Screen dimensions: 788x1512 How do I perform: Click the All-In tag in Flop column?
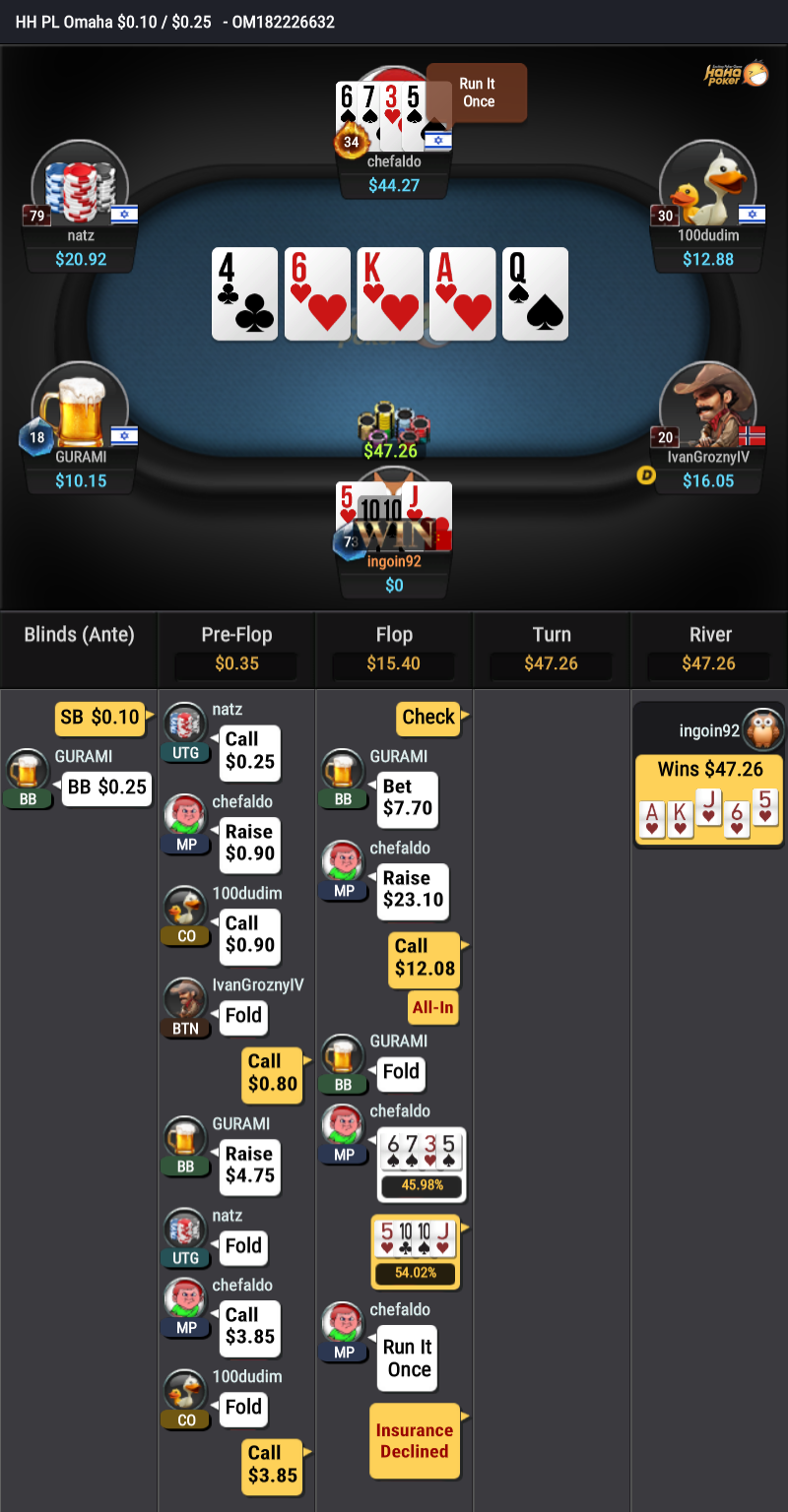(433, 1008)
